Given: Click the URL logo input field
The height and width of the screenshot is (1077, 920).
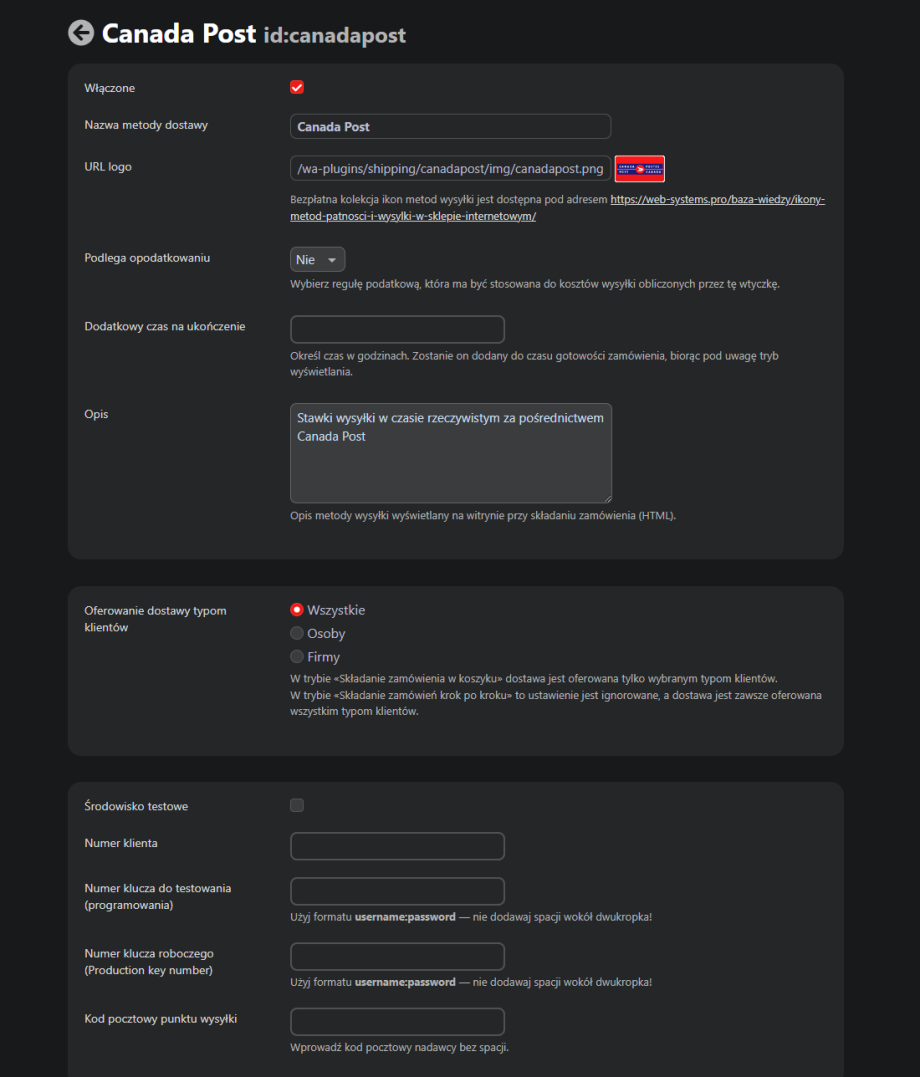Looking at the screenshot, I should click(450, 168).
